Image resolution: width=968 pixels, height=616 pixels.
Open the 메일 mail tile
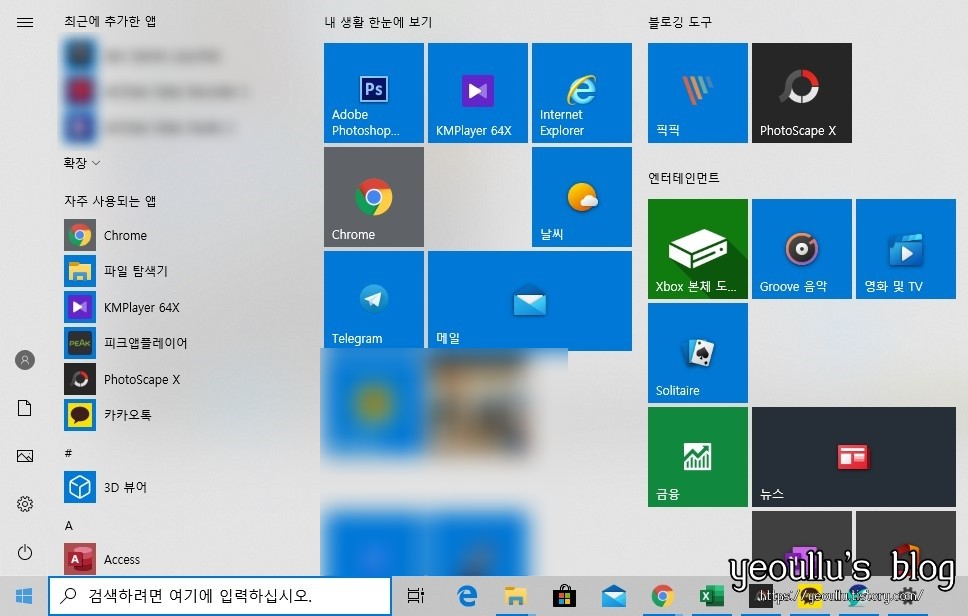pyautogui.click(x=530, y=301)
